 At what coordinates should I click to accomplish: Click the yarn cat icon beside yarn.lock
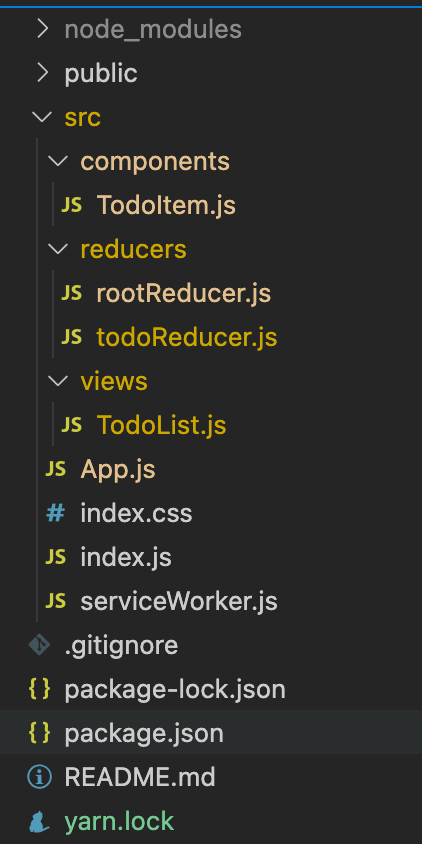point(39,822)
